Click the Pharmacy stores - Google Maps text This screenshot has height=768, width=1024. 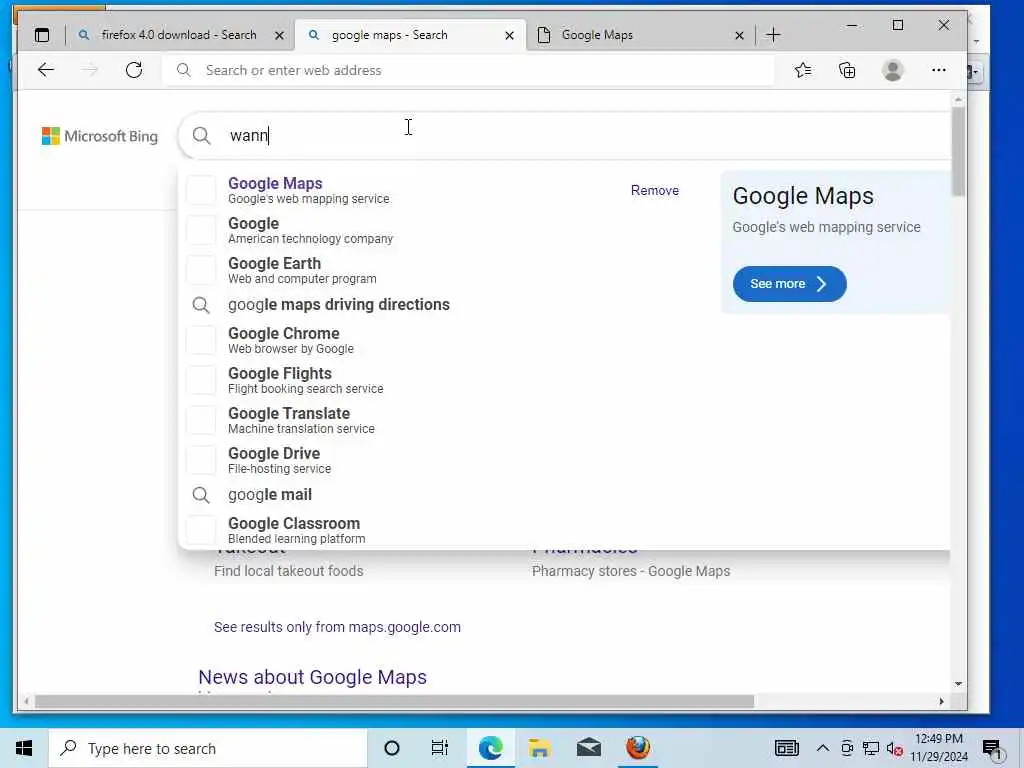click(x=630, y=571)
